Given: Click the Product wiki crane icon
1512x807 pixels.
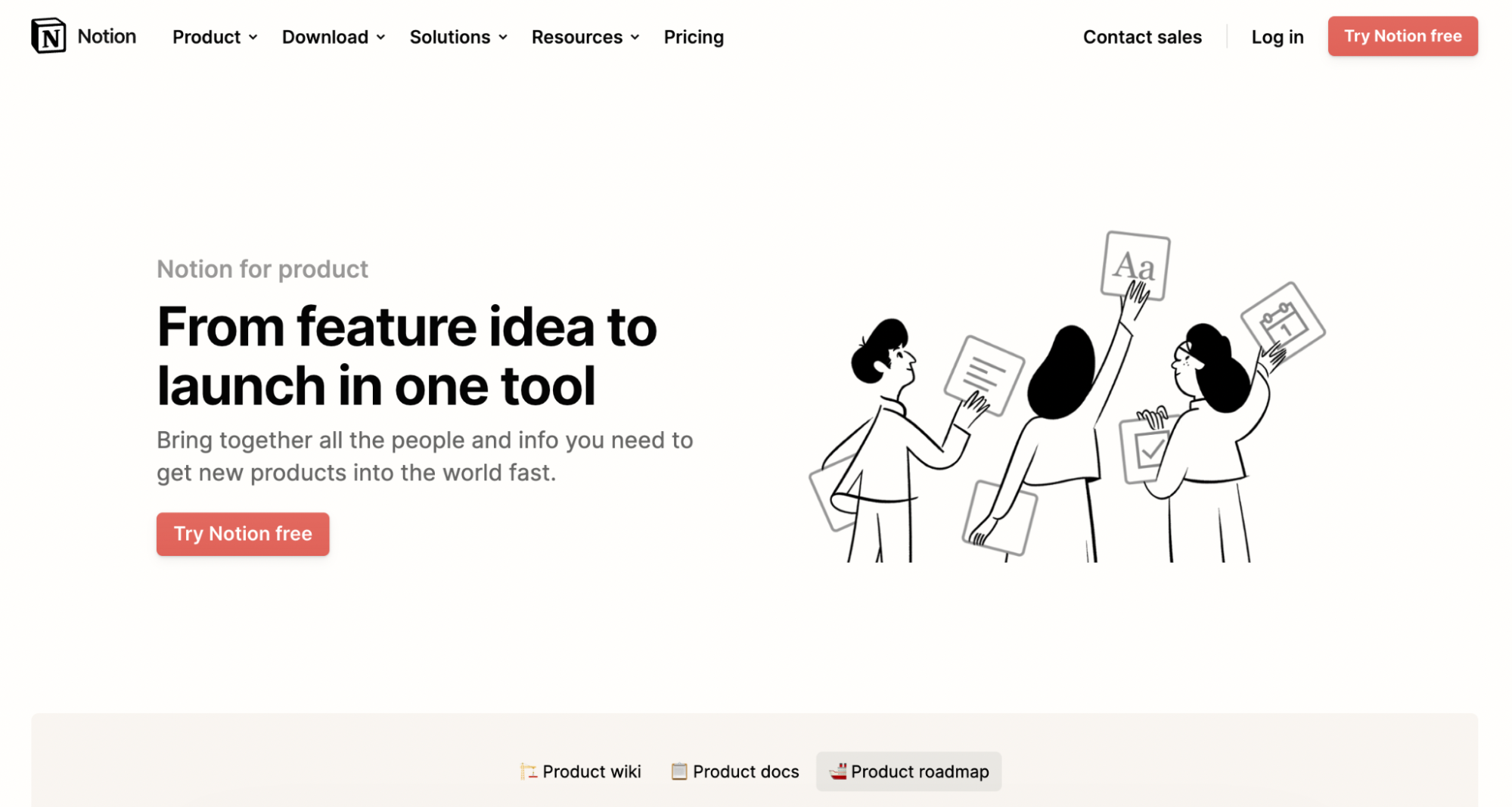Looking at the screenshot, I should tap(529, 771).
